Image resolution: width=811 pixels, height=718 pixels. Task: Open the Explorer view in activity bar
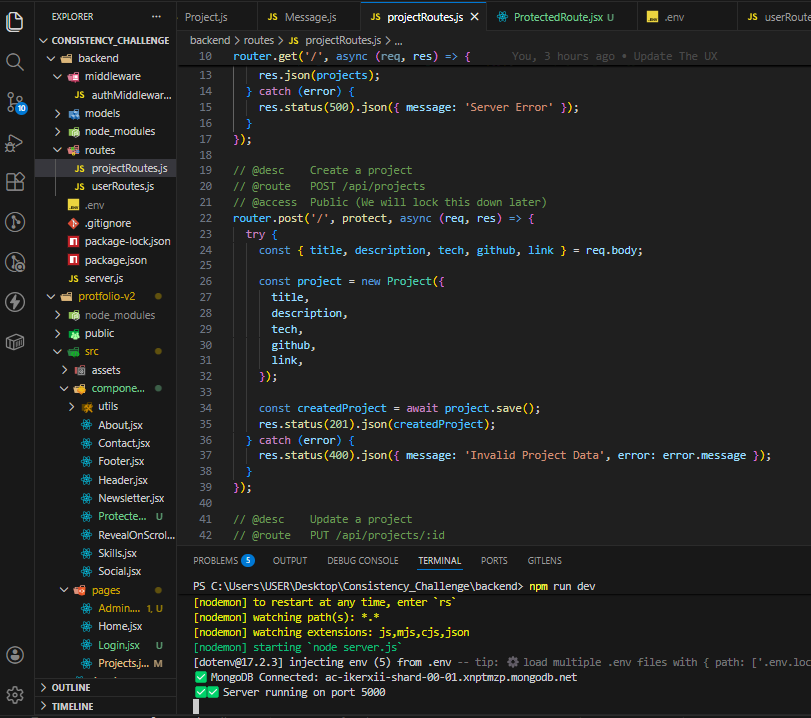pyautogui.click(x=15, y=22)
